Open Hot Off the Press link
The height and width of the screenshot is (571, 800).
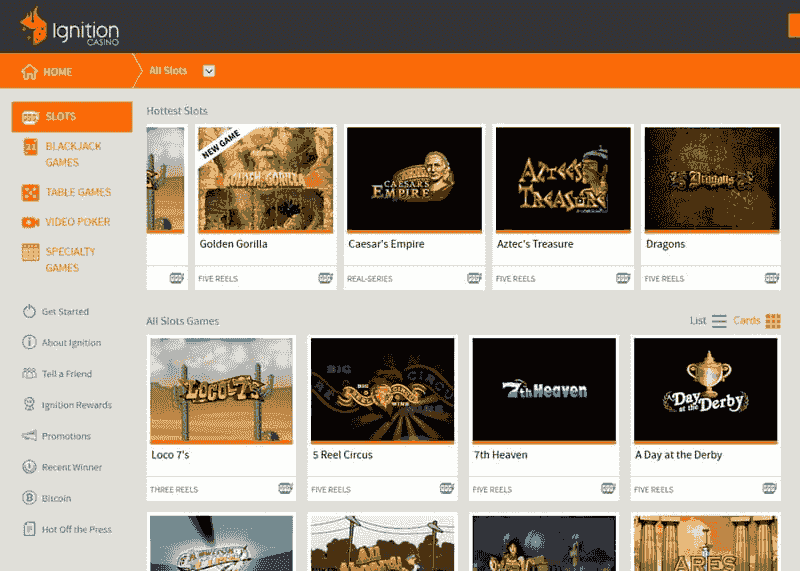pos(76,529)
